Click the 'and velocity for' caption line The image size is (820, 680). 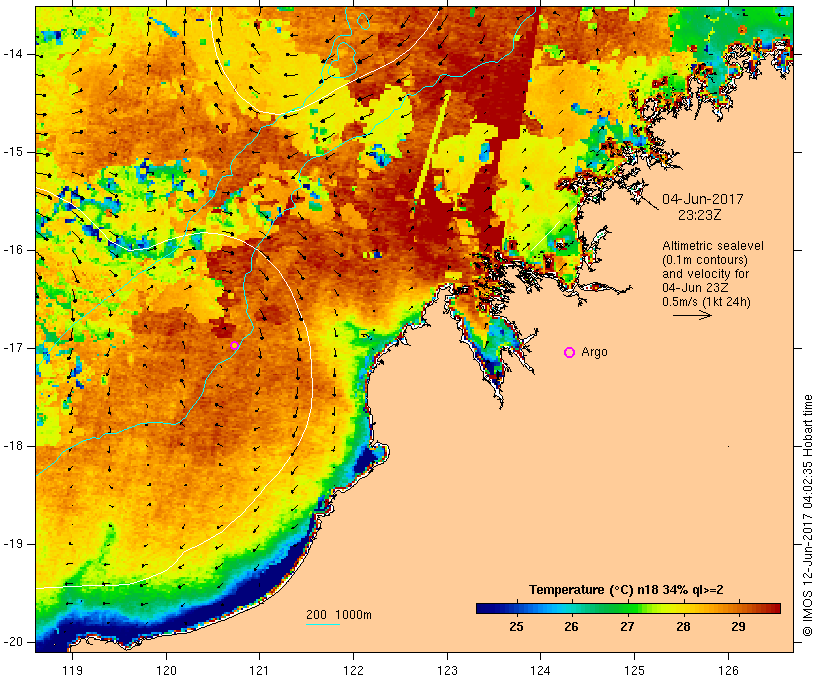(705, 274)
